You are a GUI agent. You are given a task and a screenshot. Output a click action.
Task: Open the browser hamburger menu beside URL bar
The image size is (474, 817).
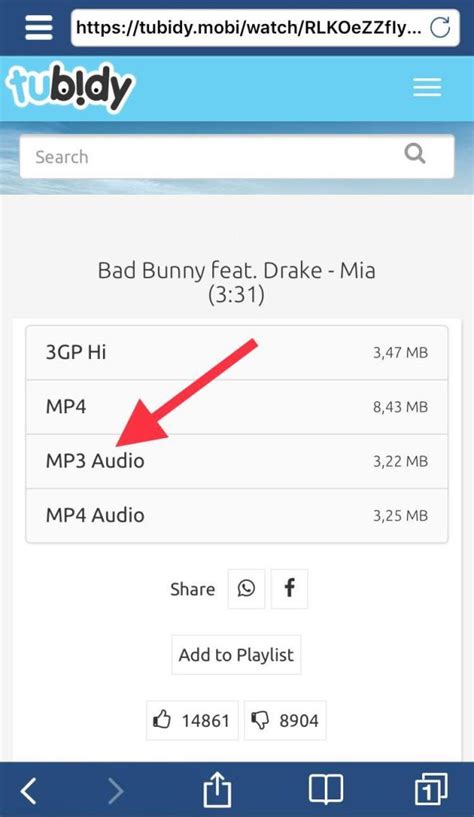pyautogui.click(x=39, y=26)
